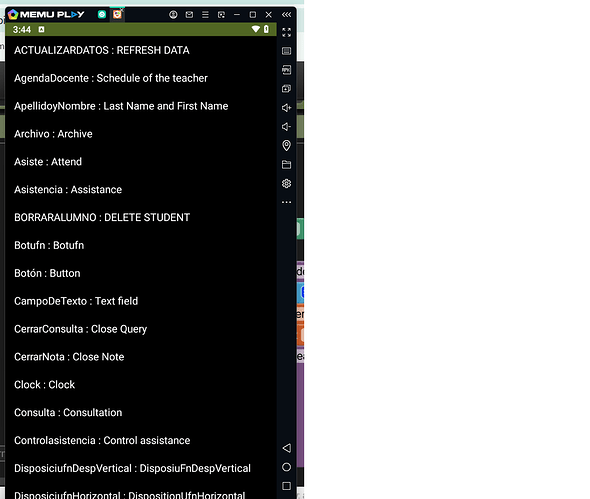Tap the Android back triangle button
The height and width of the screenshot is (499, 590).
point(286,448)
